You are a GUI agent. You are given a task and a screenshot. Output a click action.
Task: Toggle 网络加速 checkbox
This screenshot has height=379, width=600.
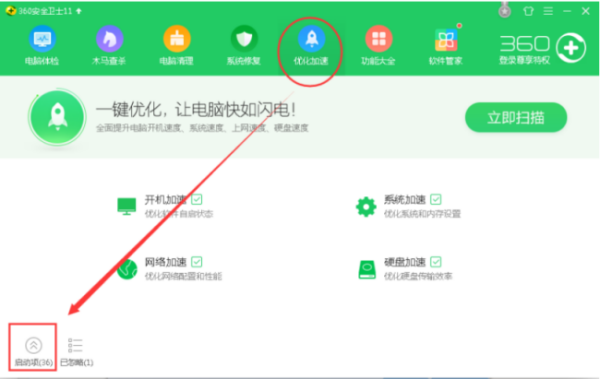197,262
